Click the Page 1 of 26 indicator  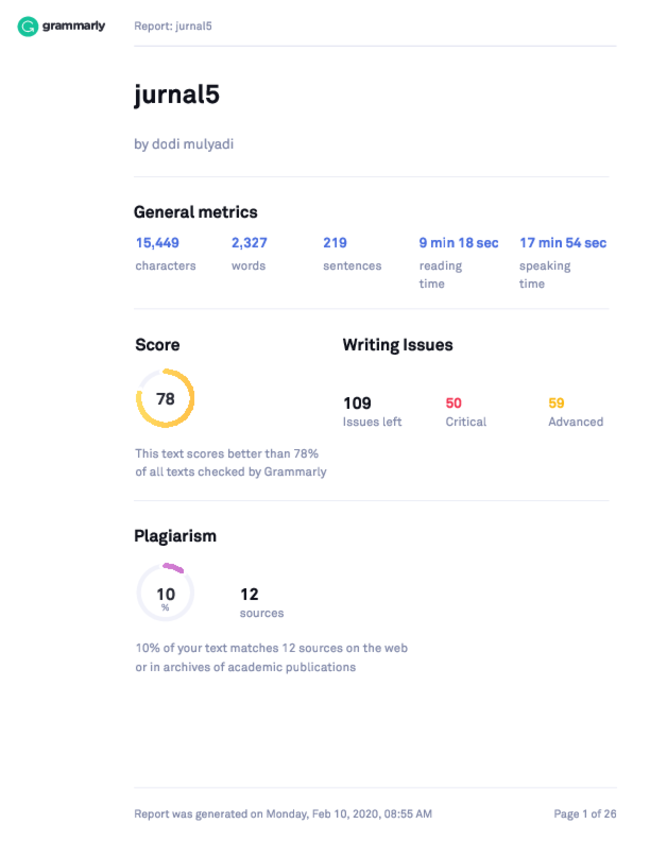tap(585, 814)
